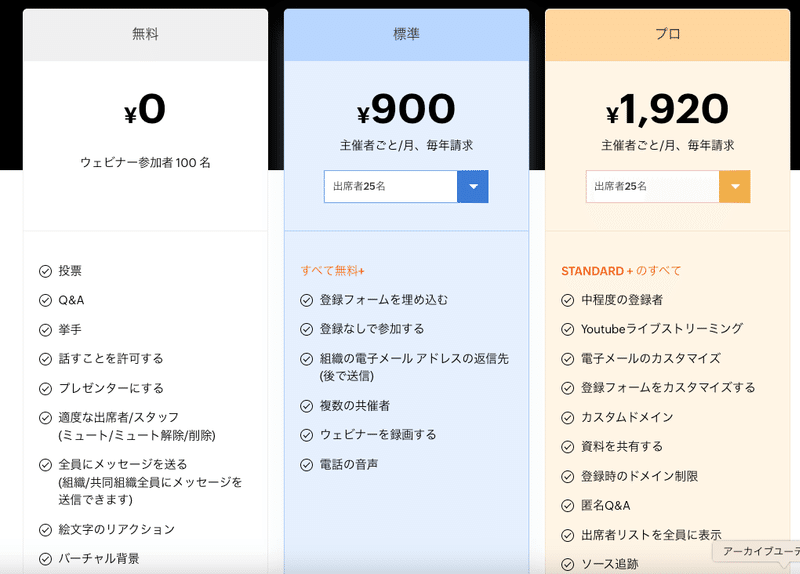
Task: Click check icon beside 全員にメッセージを送る
Action: pyautogui.click(x=45, y=464)
